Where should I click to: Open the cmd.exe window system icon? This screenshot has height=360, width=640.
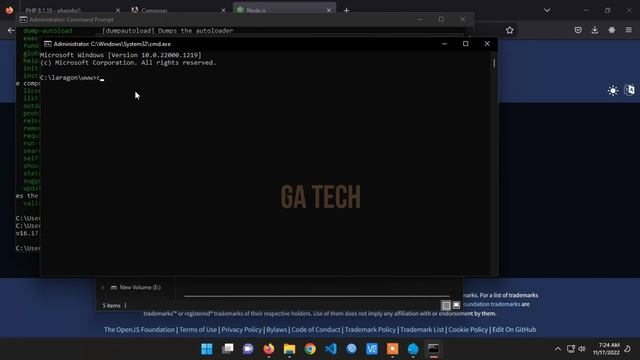click(47, 44)
